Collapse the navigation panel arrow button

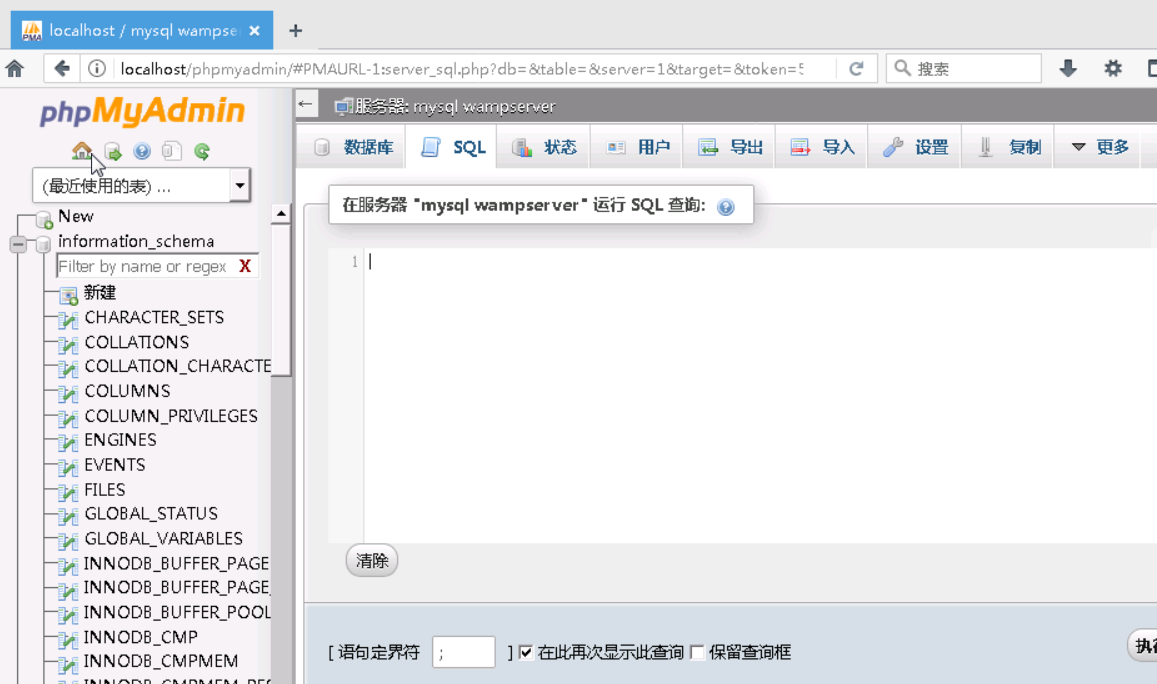click(x=305, y=104)
